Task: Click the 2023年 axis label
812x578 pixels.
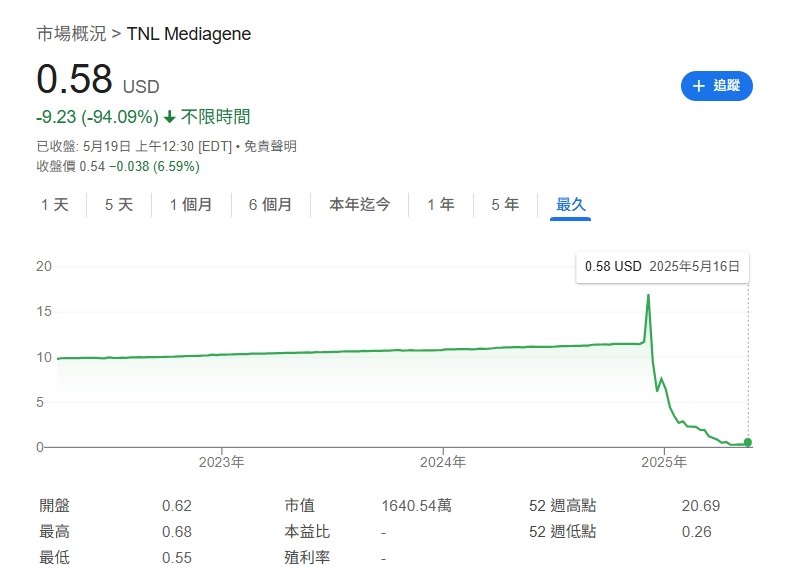Action: click(x=222, y=462)
